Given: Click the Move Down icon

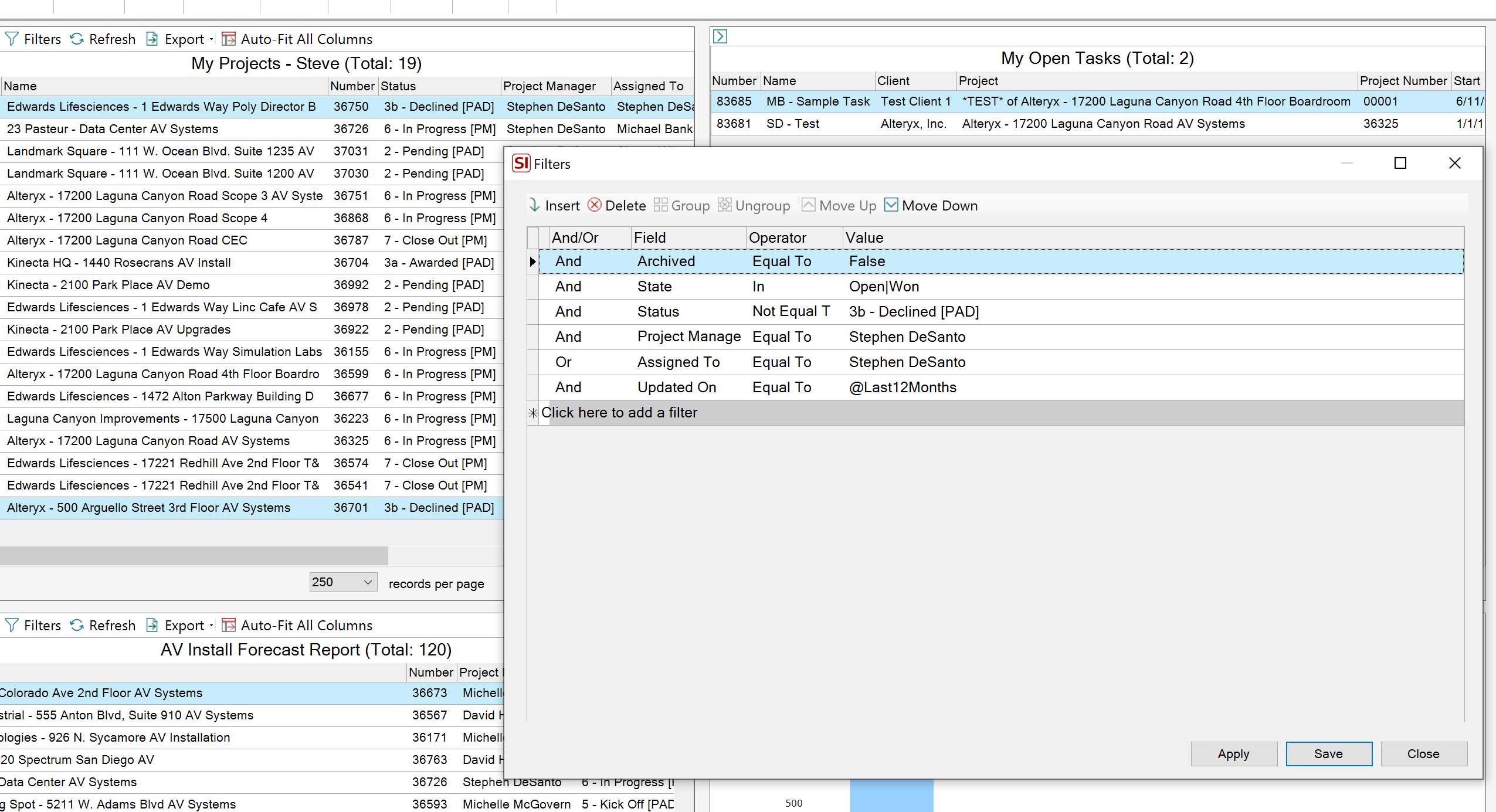Looking at the screenshot, I should pyautogui.click(x=891, y=205).
